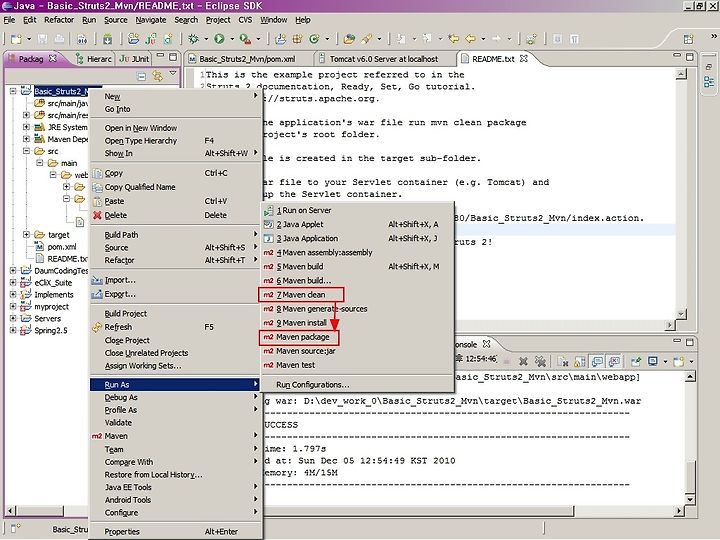Image resolution: width=720 pixels, height=540 pixels.
Task: Select Maven test in Run As submenu
Action: [358, 365]
